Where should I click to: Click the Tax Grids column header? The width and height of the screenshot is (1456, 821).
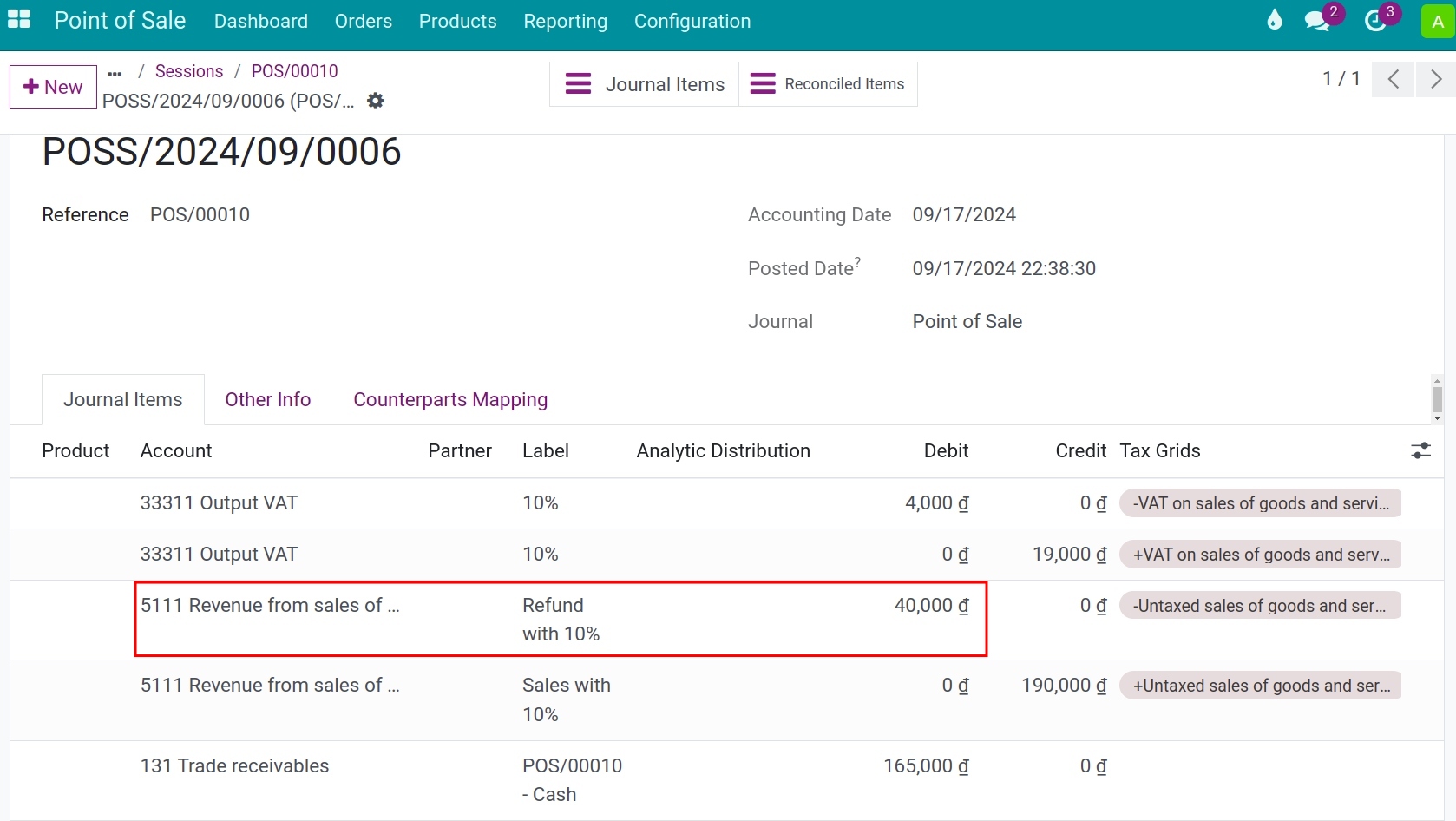(x=1160, y=450)
